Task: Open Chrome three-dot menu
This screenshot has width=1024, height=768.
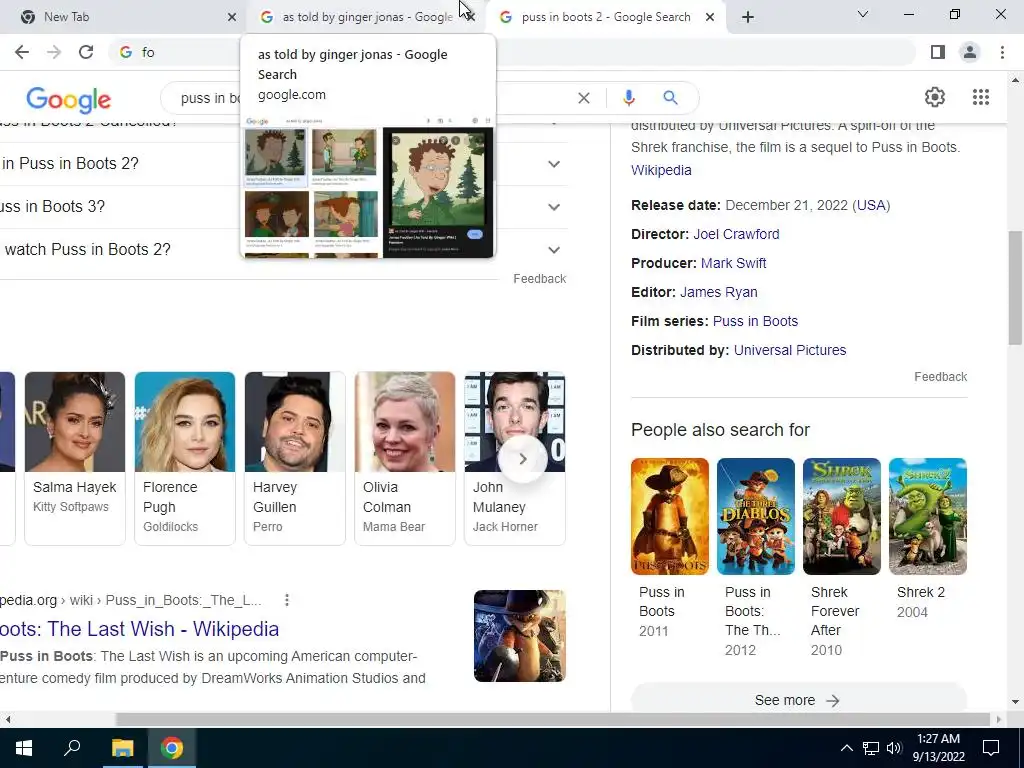Action: tap(1002, 52)
